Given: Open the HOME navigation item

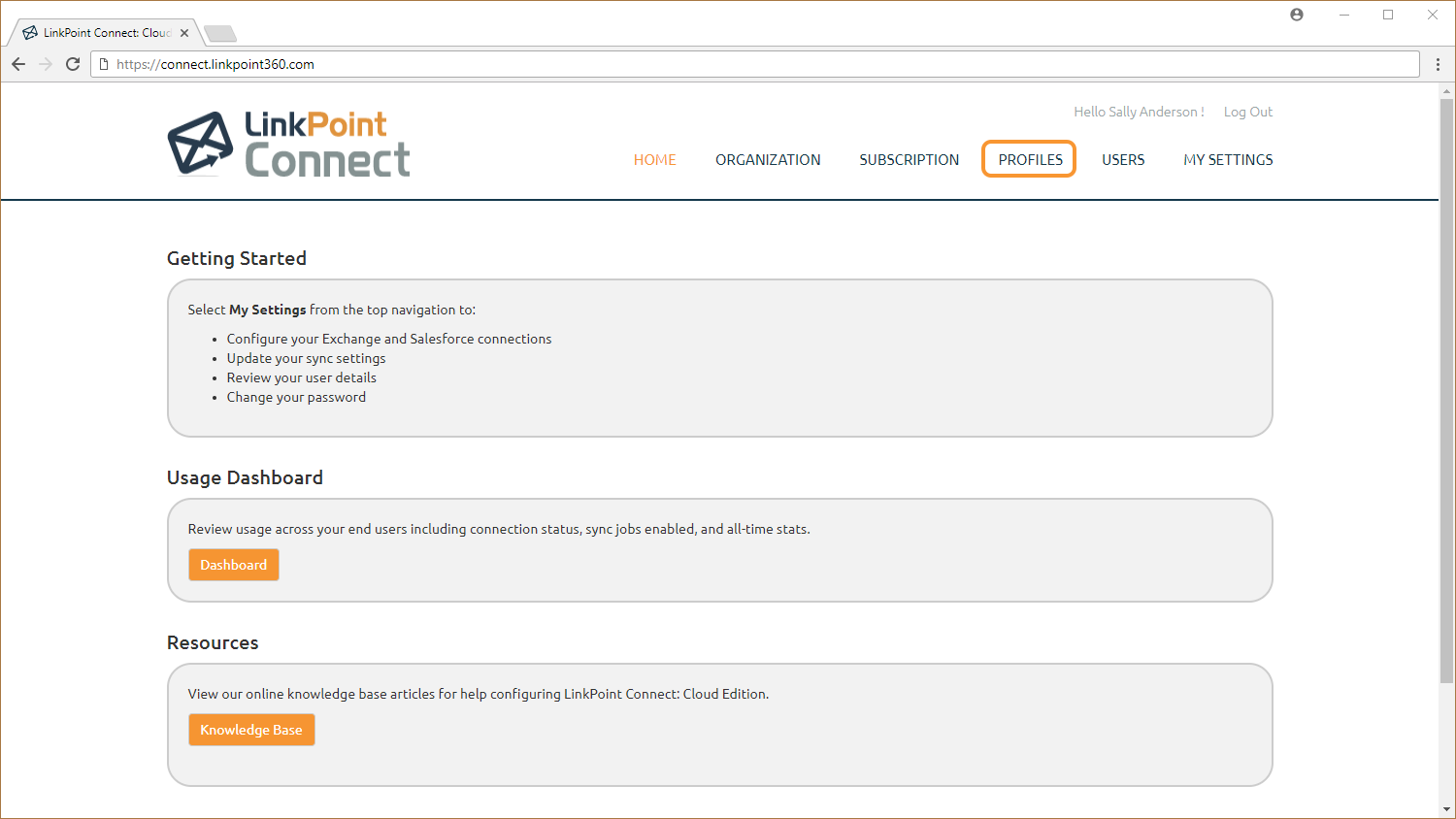Looking at the screenshot, I should 655,160.
